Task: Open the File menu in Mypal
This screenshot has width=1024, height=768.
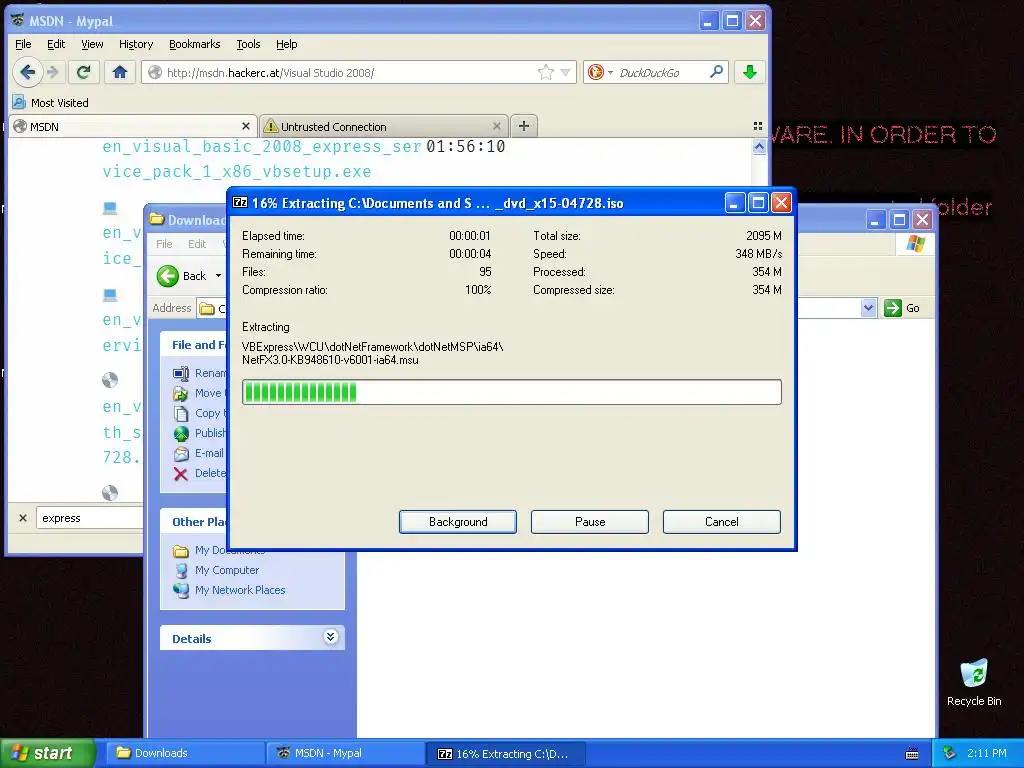Action: point(23,44)
